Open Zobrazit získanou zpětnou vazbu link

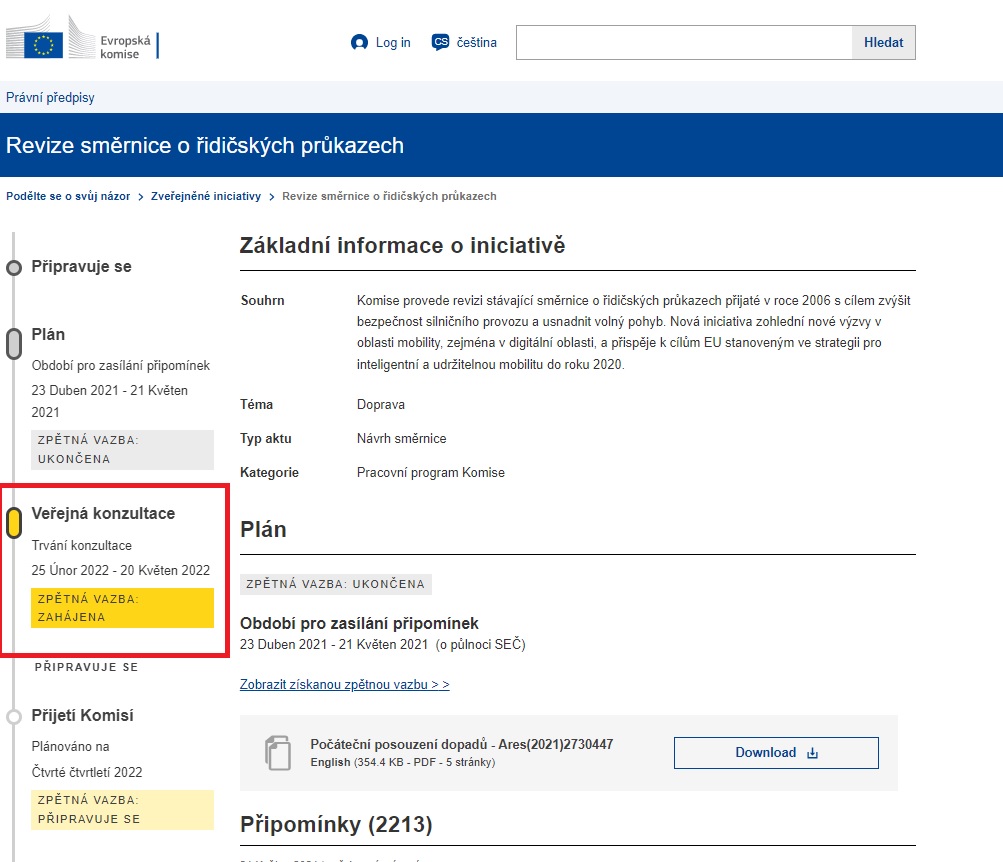(344, 685)
